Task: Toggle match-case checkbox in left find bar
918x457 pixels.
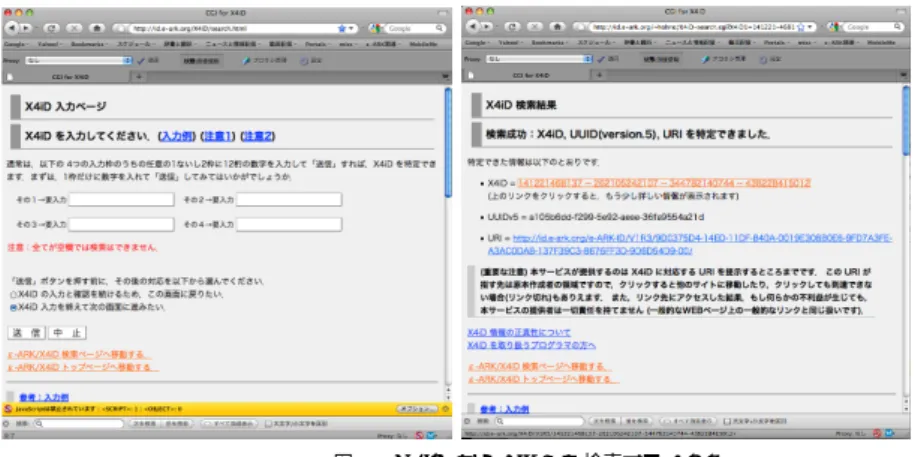Action: pos(268,423)
